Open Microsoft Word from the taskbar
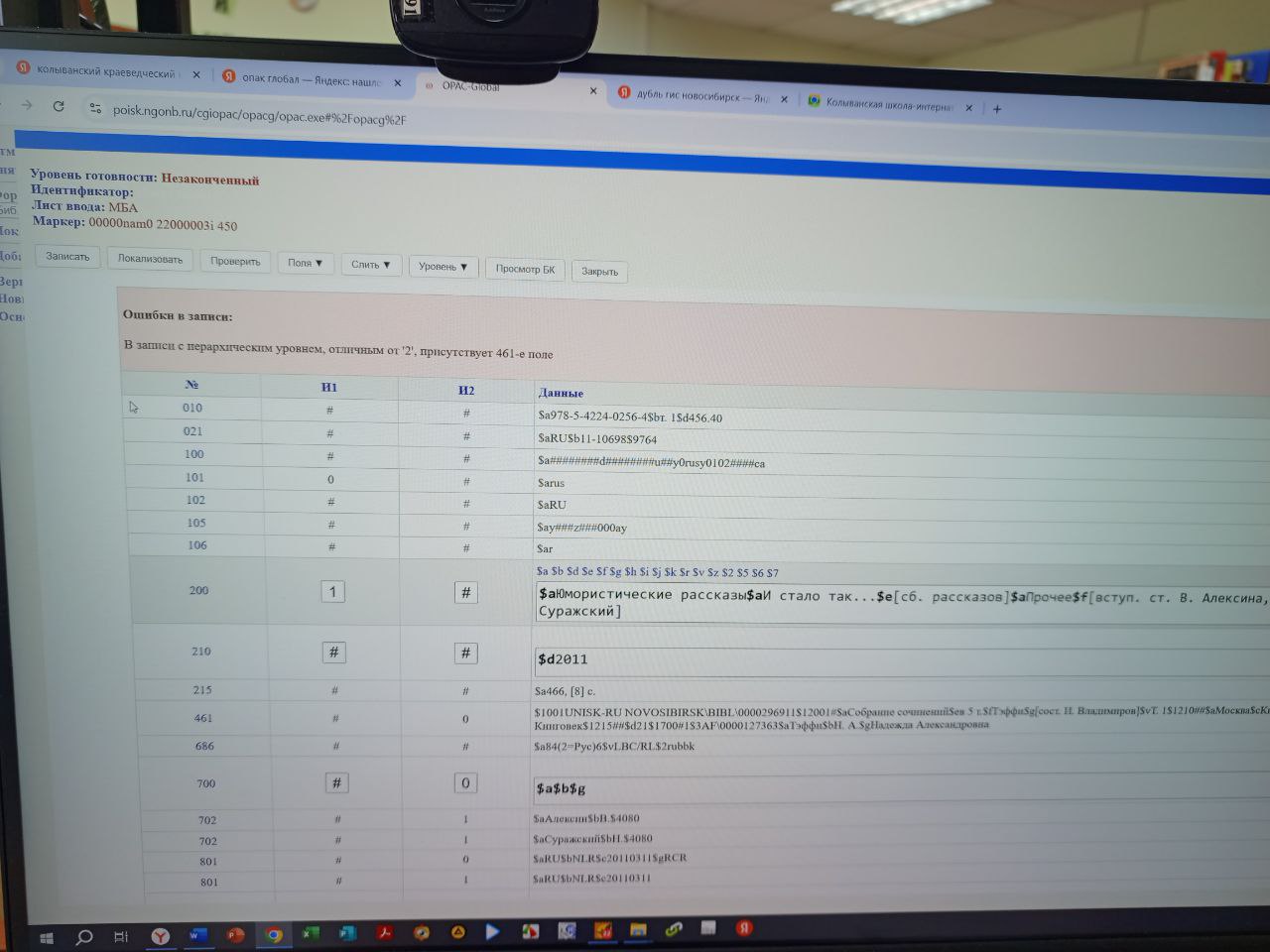 coord(196,934)
